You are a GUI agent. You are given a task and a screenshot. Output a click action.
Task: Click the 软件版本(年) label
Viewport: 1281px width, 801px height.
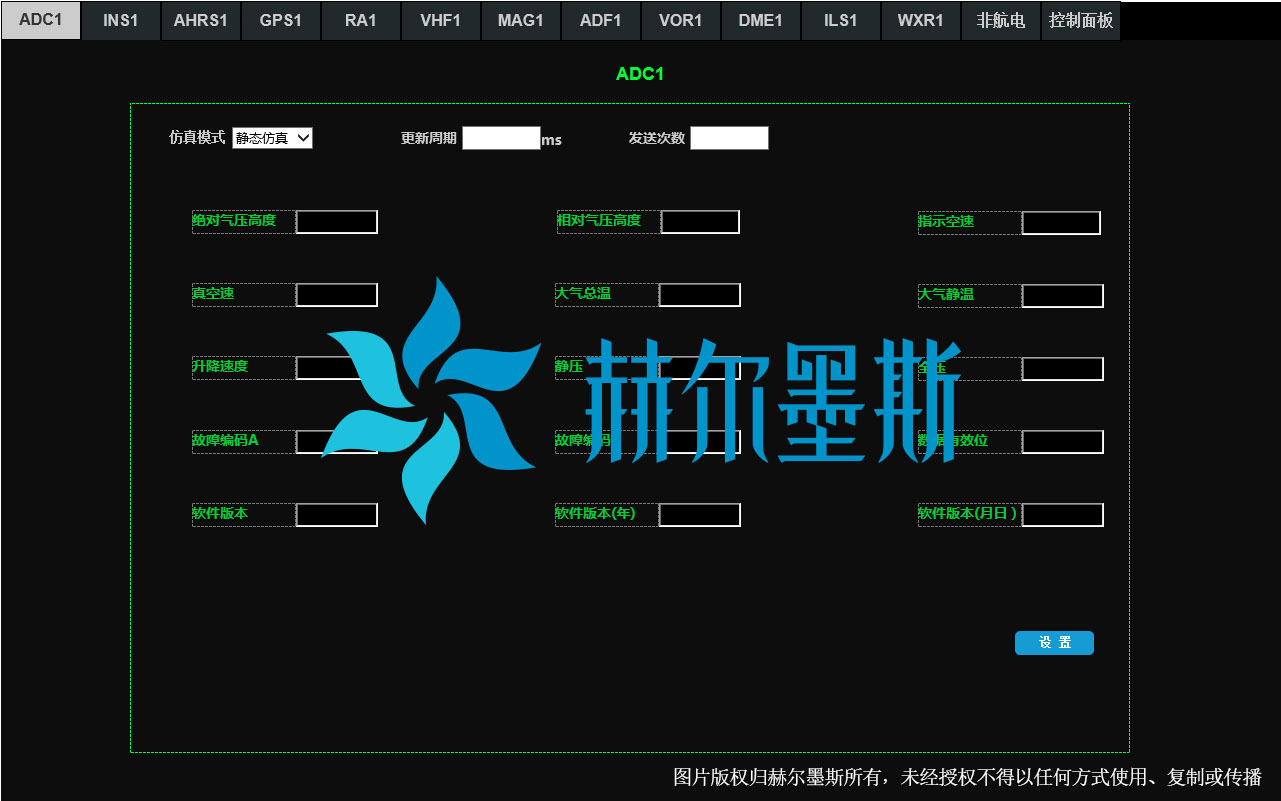pyautogui.click(x=595, y=513)
